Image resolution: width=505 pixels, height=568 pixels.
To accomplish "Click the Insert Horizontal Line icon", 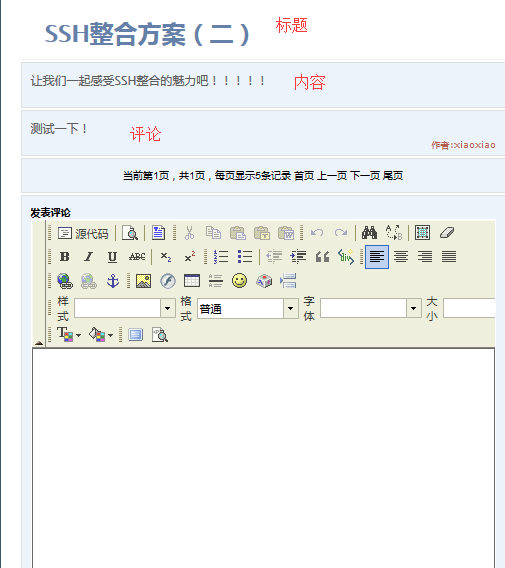I will pos(216,281).
